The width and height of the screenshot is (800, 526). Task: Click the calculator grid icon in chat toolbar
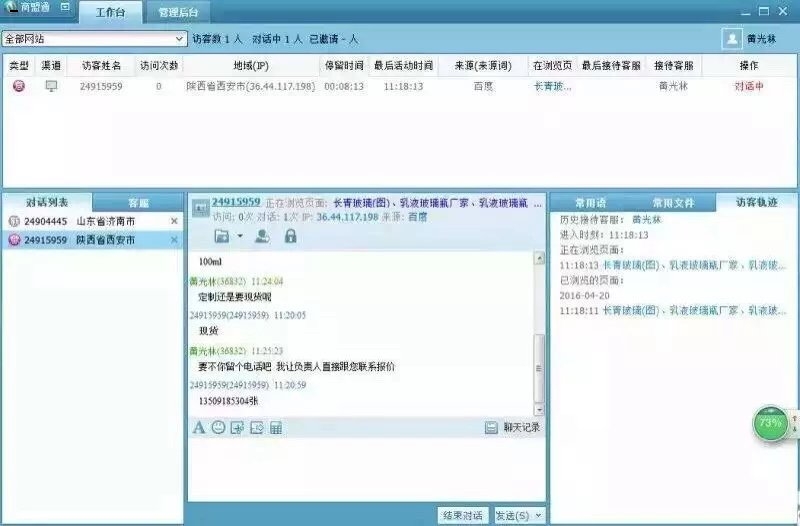[x=275, y=428]
